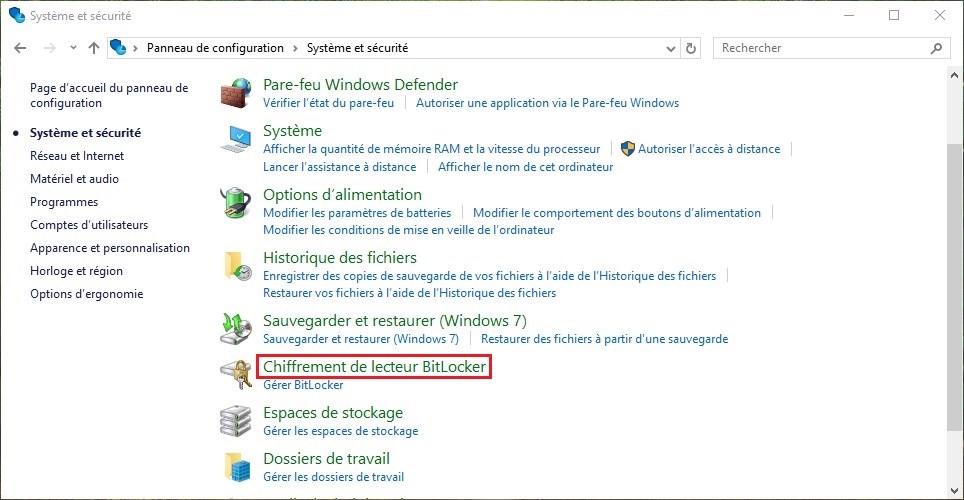Screen dimensions: 964x500
Task: Click Vérifier l'état du pare-feu
Action: coord(328,103)
